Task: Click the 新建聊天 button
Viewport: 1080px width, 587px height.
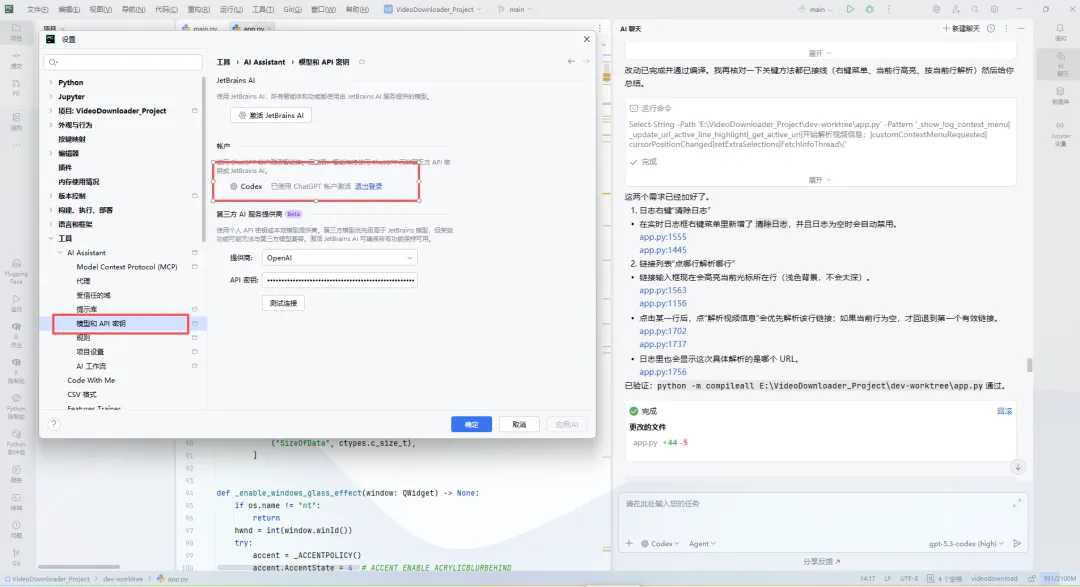Action: (961, 28)
